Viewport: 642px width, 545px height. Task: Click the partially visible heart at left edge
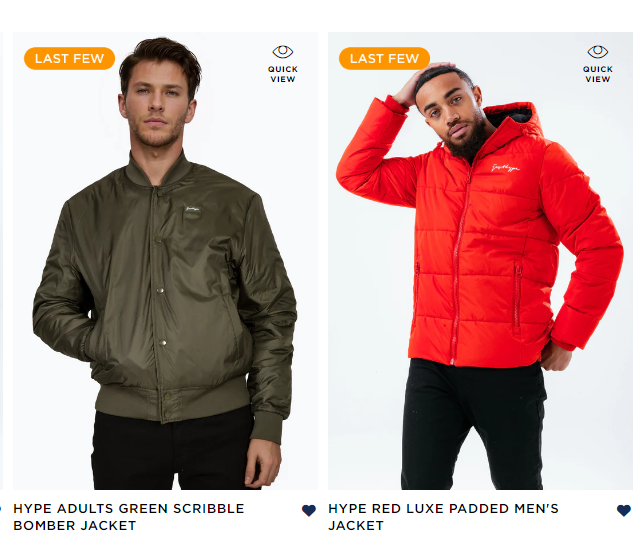click(x=0, y=509)
